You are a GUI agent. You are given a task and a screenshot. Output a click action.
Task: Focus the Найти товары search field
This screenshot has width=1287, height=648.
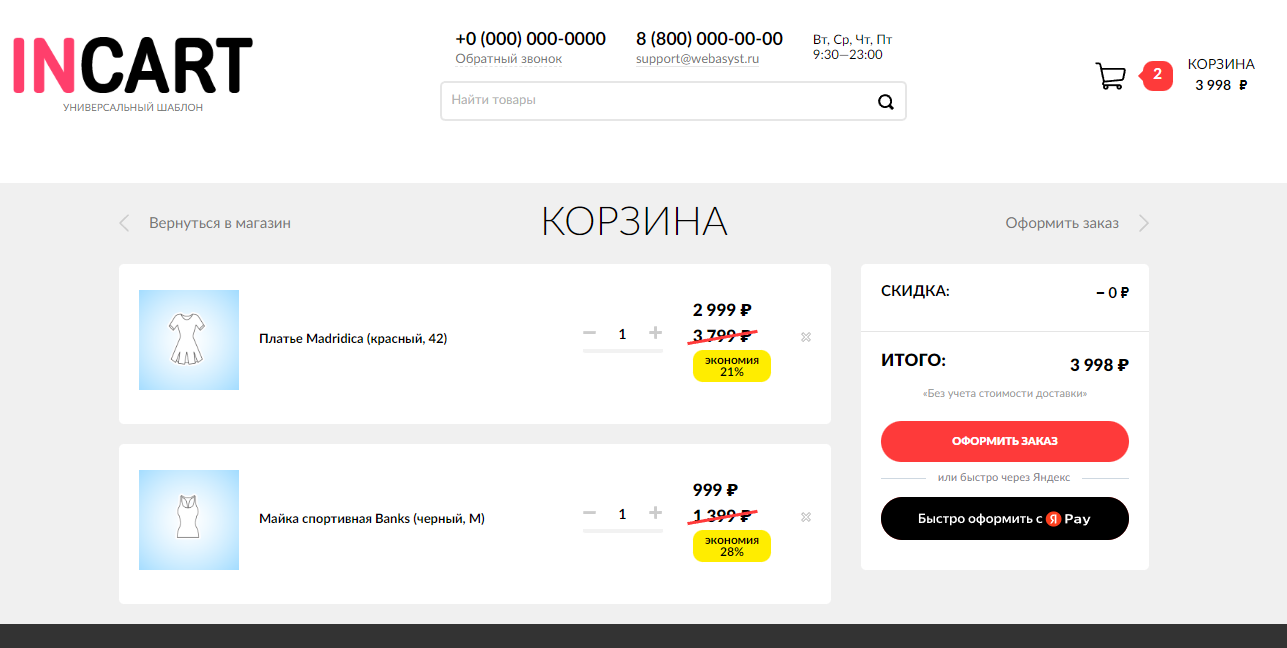655,101
